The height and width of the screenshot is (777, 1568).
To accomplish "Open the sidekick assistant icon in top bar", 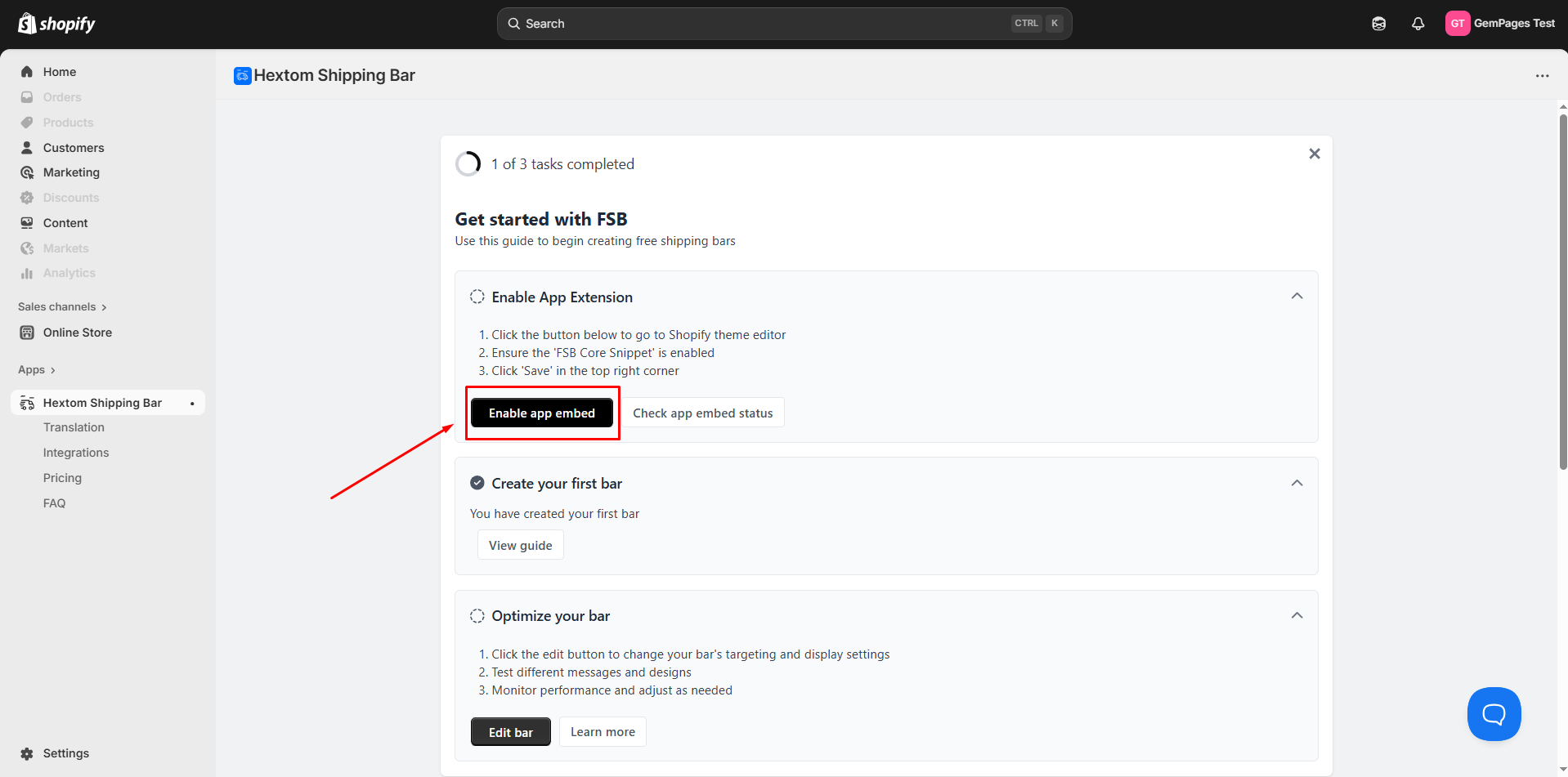I will click(x=1379, y=24).
